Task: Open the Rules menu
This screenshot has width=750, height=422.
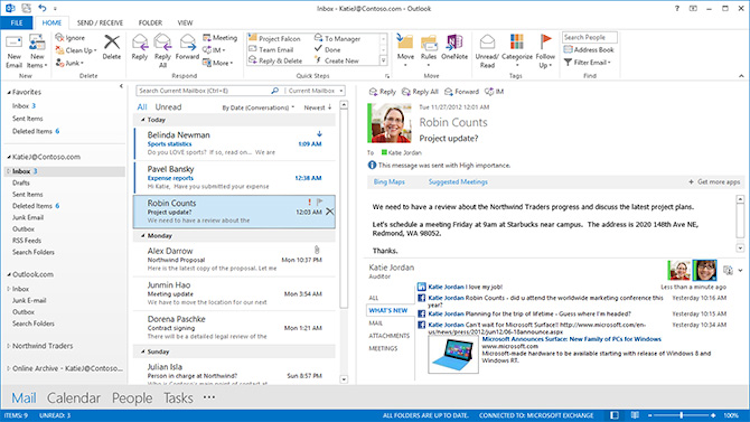Action: click(x=429, y=50)
